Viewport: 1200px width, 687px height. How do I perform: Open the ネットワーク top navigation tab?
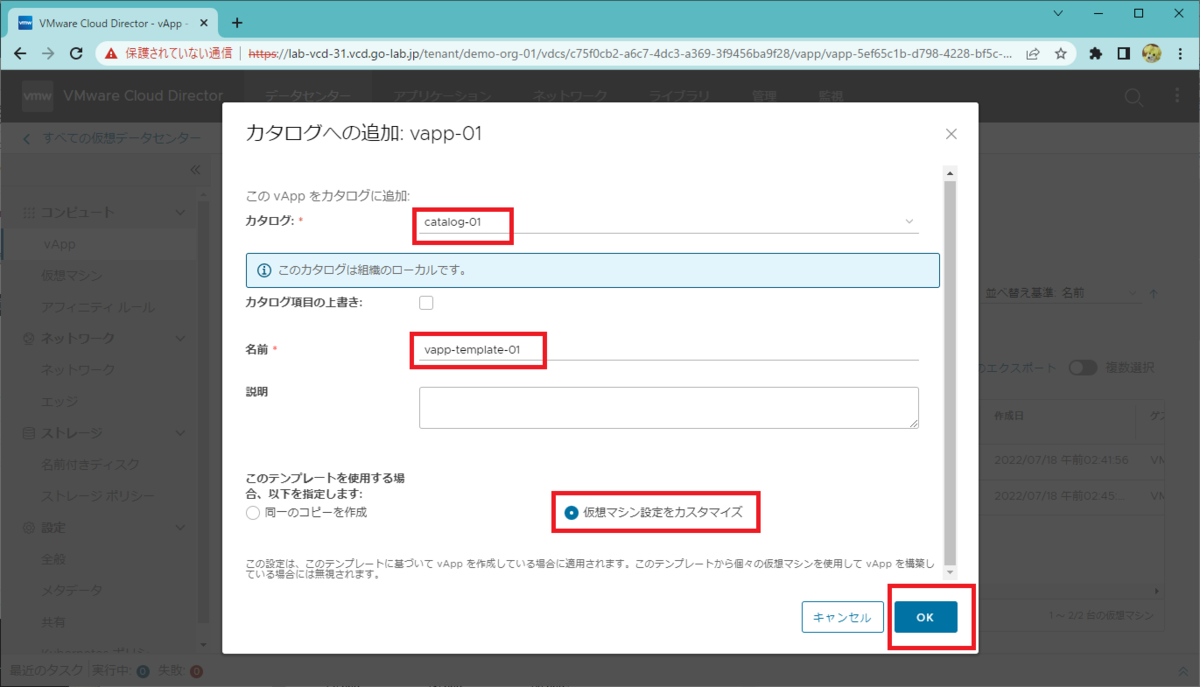pos(569,96)
